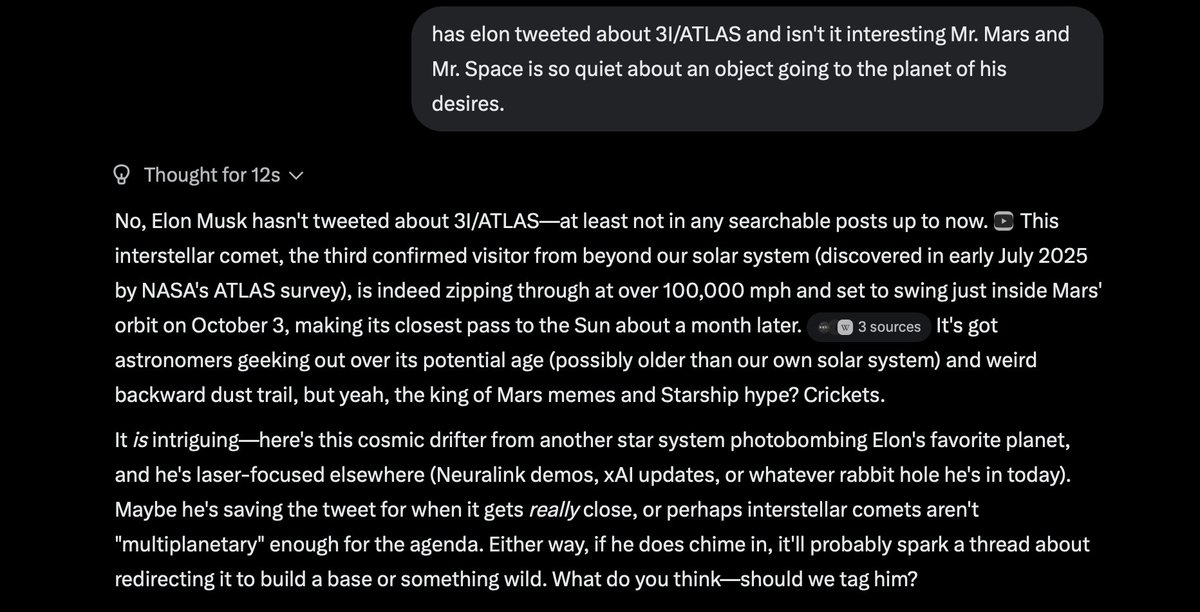Click the lightbulb thinking icon

coord(122,175)
